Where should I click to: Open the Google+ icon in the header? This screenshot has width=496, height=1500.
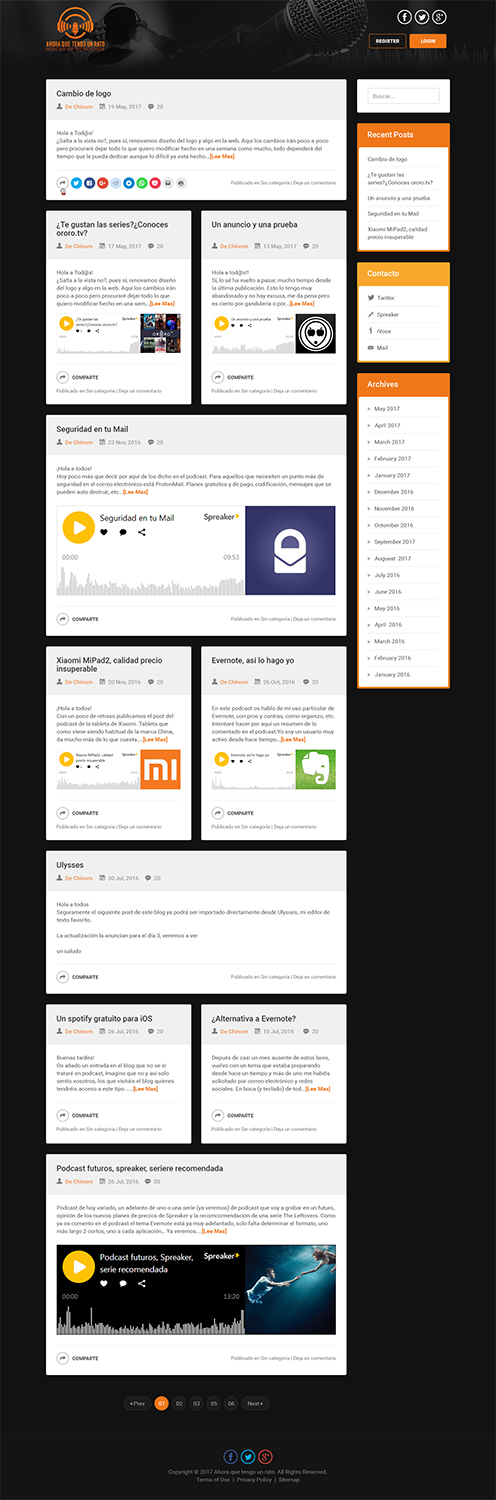[x=439, y=17]
